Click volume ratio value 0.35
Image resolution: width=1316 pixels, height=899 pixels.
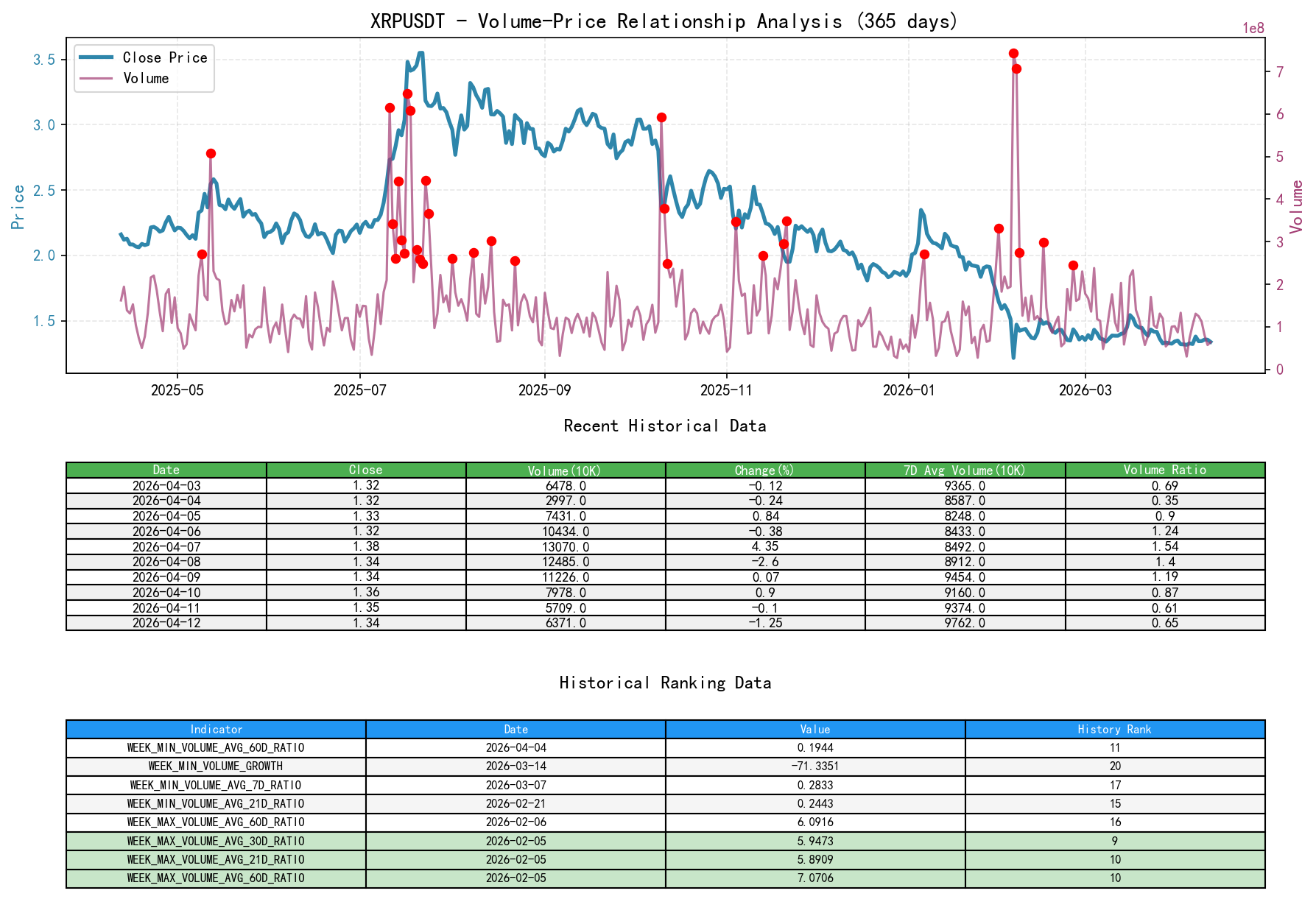click(1165, 501)
